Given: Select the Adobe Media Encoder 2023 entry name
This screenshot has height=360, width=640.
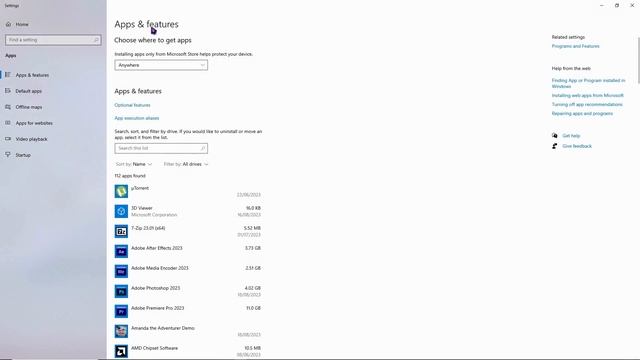Looking at the screenshot, I should 160,268.
